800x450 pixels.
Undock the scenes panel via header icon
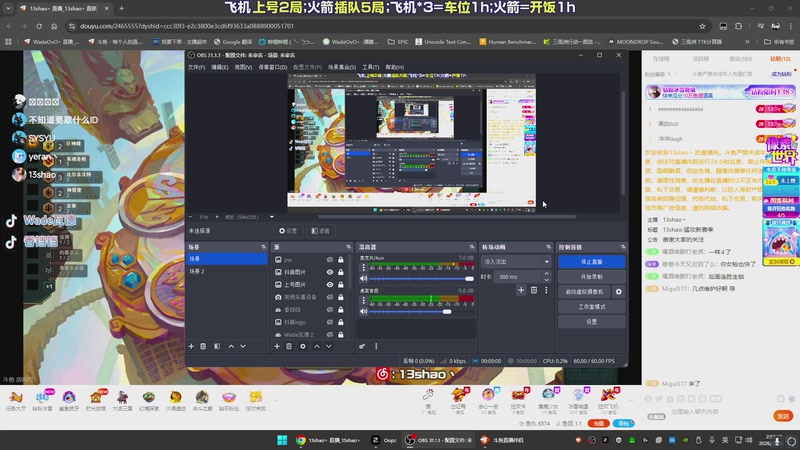pos(264,247)
